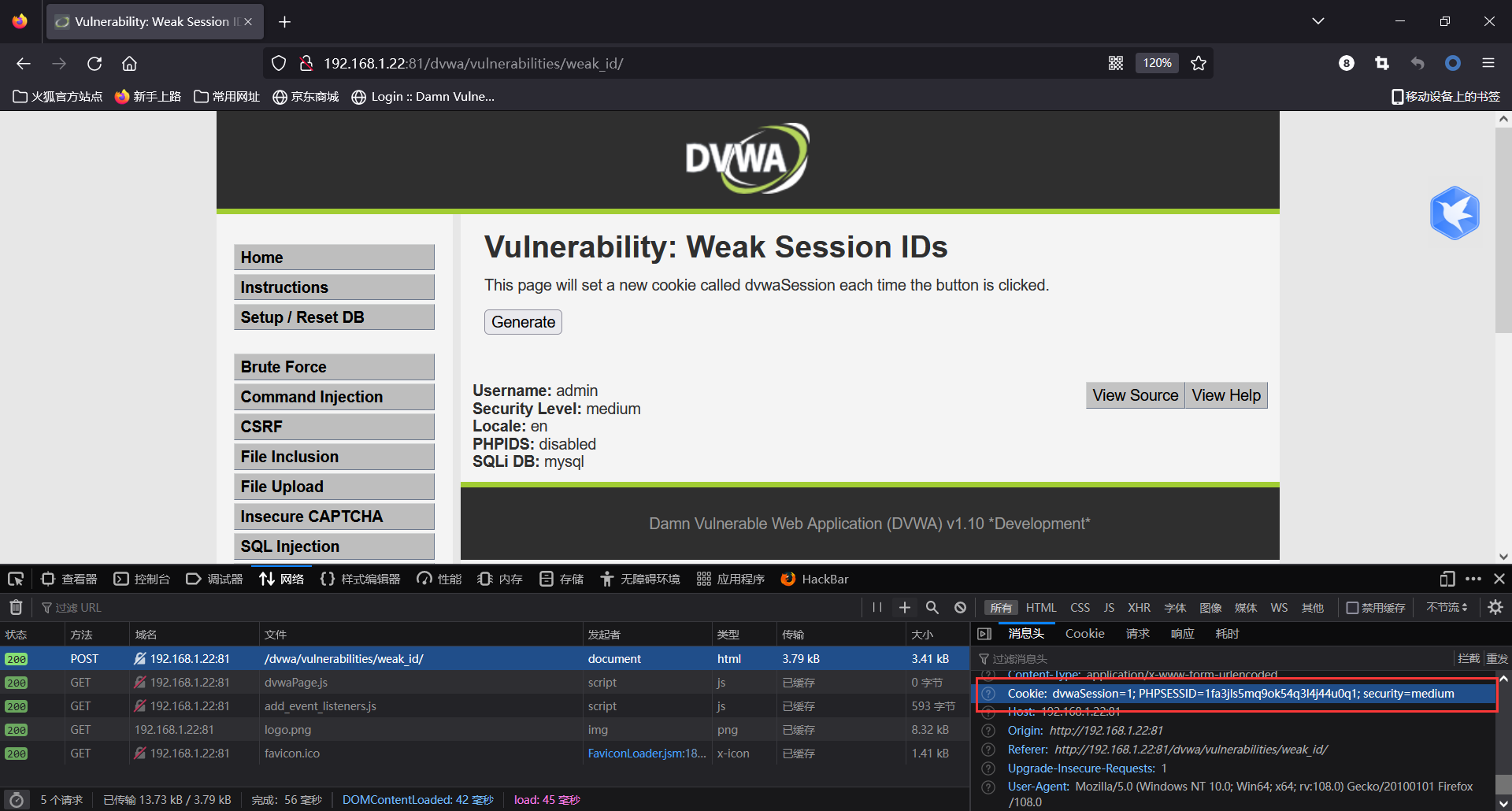The width and height of the screenshot is (1512, 811).
Task: Open request blocking panel
Action: coord(960,607)
